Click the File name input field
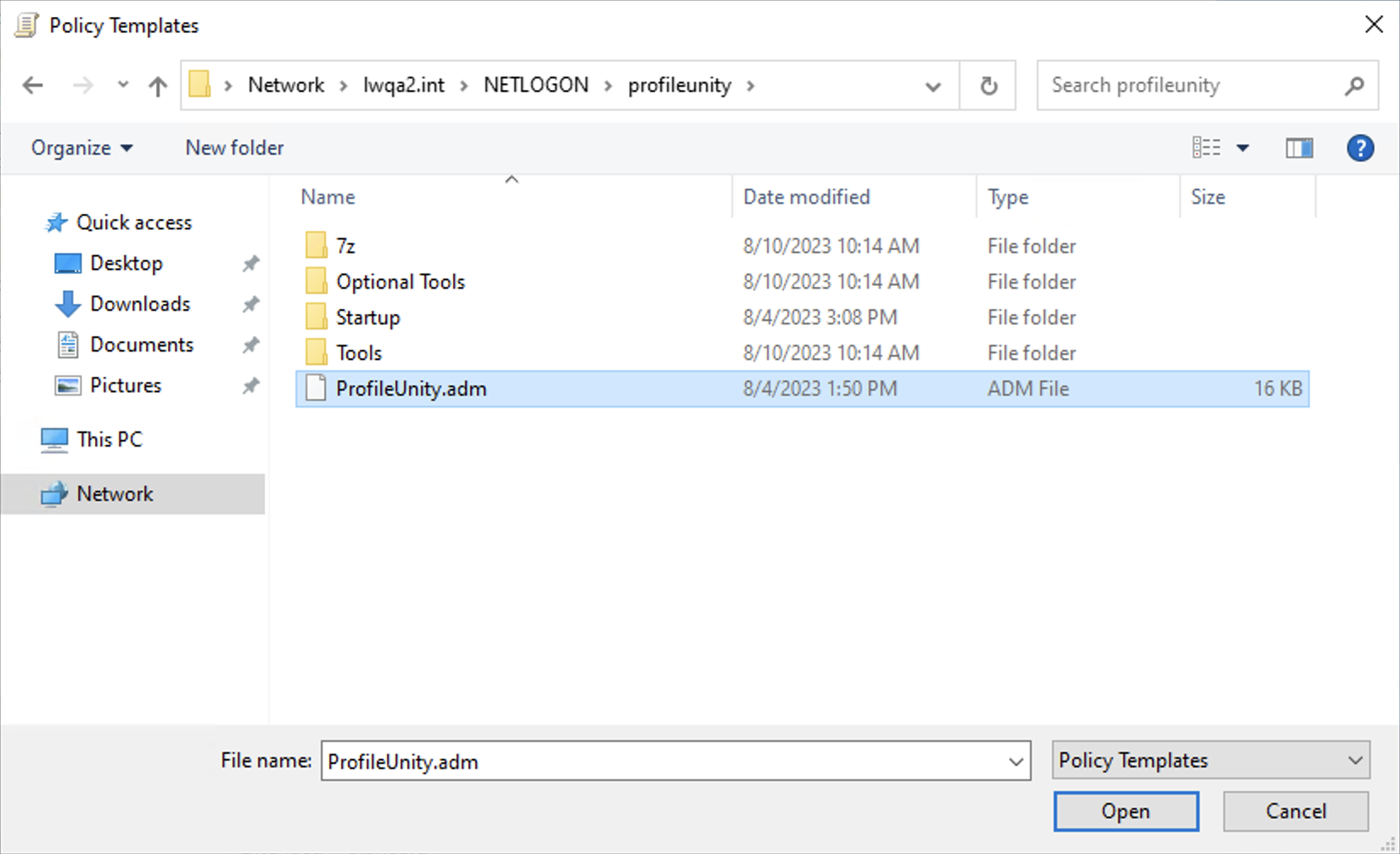This screenshot has width=1400, height=854. click(x=662, y=761)
